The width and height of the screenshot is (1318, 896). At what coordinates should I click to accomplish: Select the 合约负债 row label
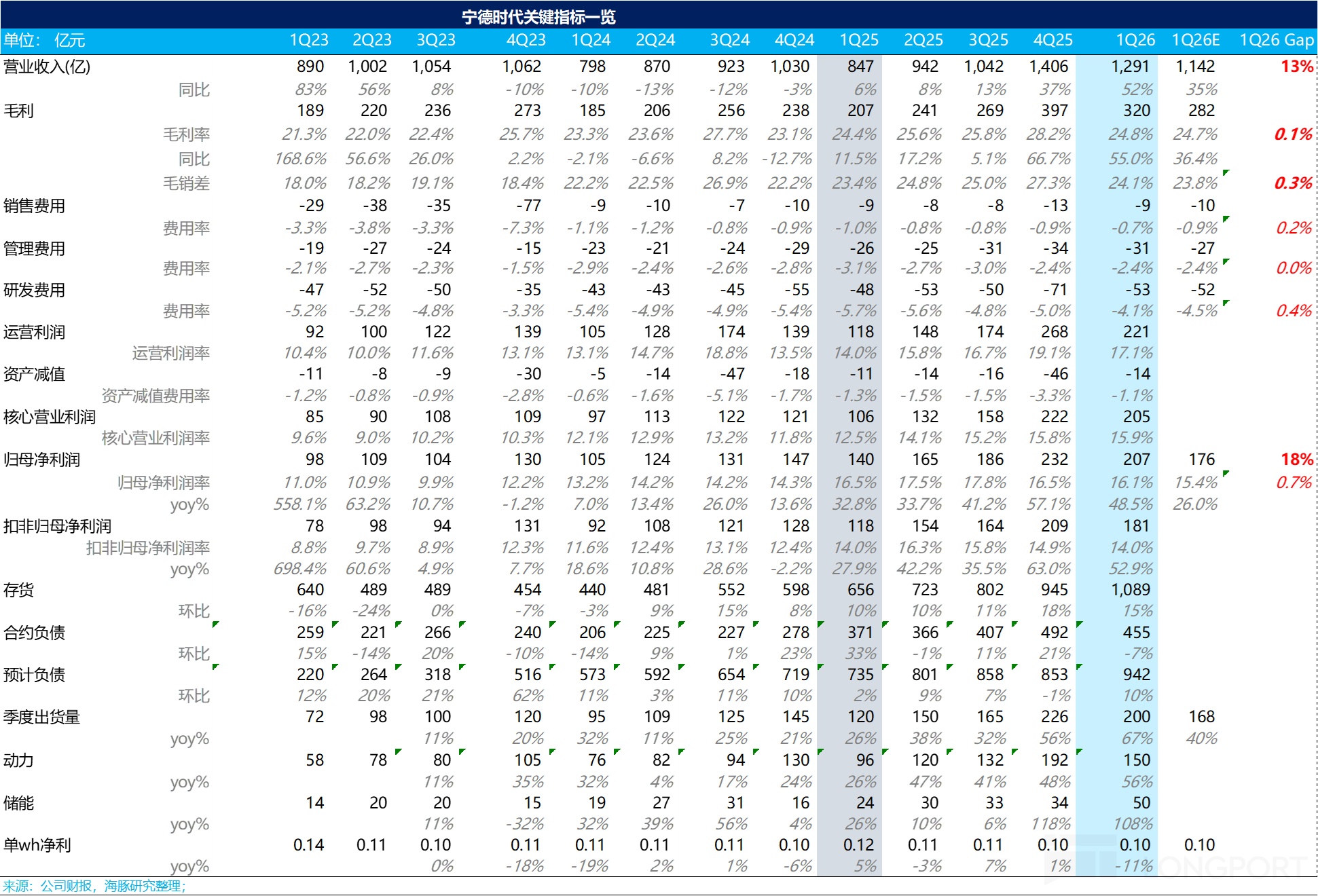[34, 633]
